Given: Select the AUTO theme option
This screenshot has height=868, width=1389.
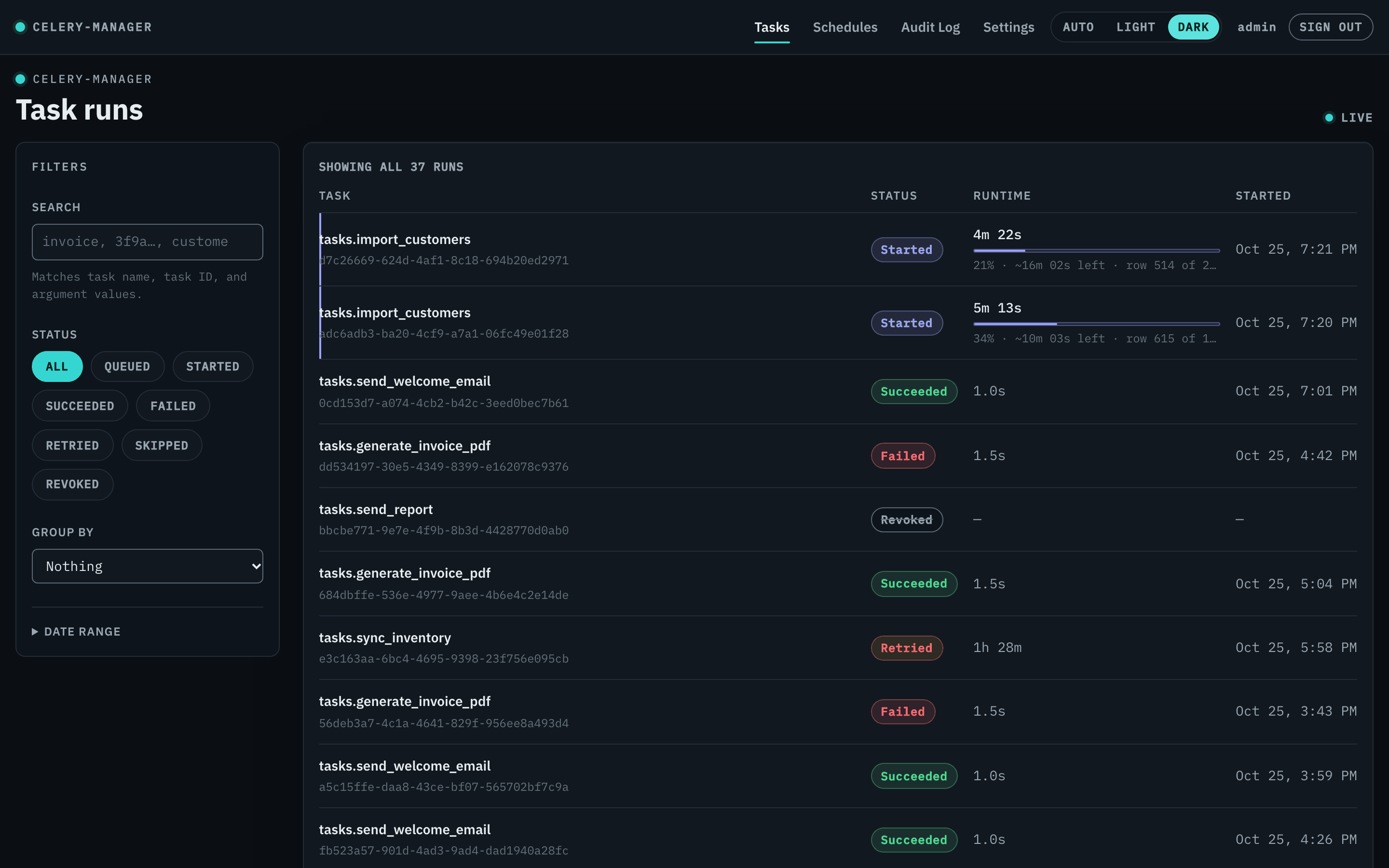Looking at the screenshot, I should (x=1078, y=27).
